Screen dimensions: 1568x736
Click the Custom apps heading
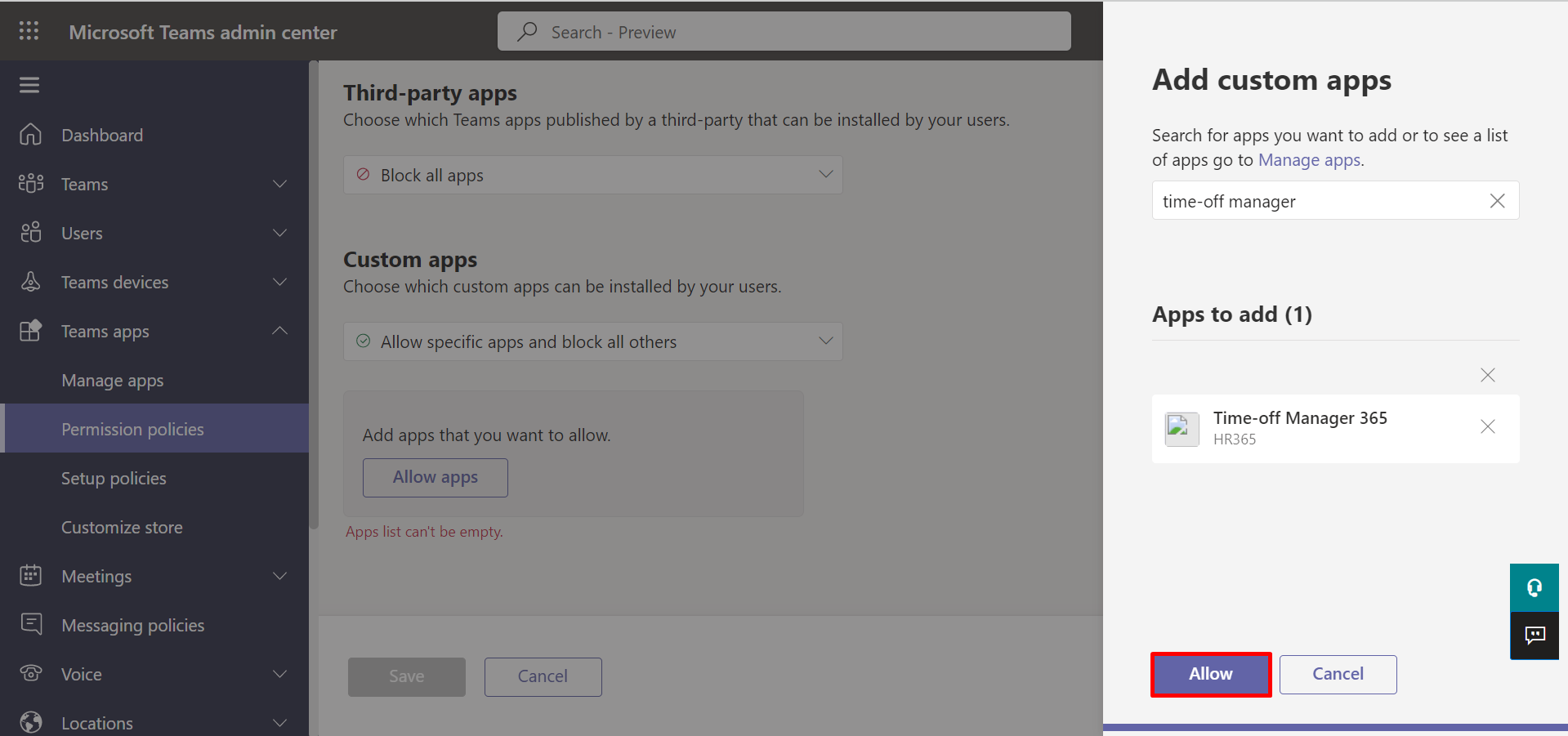tap(410, 260)
